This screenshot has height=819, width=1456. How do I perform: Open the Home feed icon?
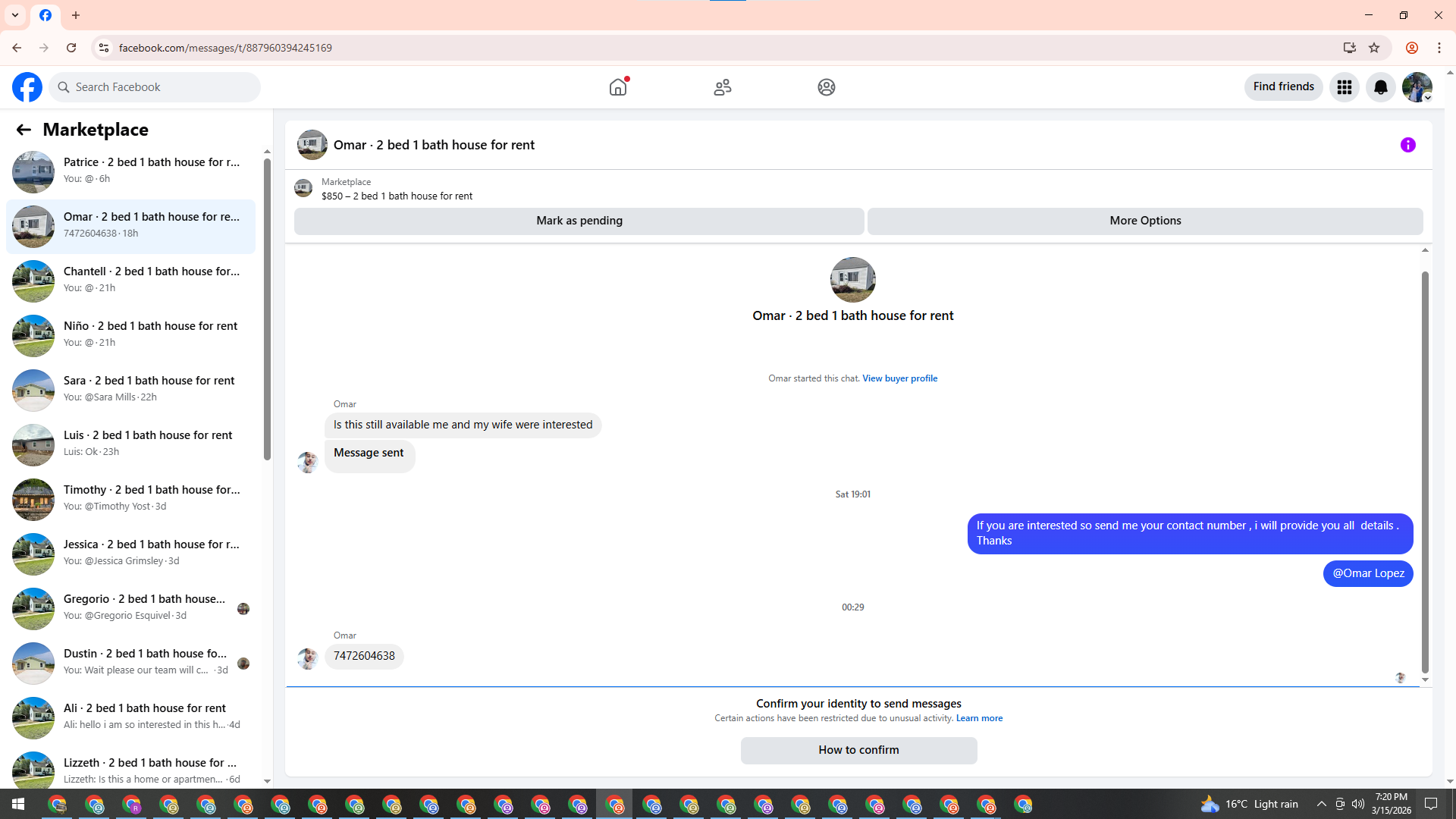click(618, 87)
